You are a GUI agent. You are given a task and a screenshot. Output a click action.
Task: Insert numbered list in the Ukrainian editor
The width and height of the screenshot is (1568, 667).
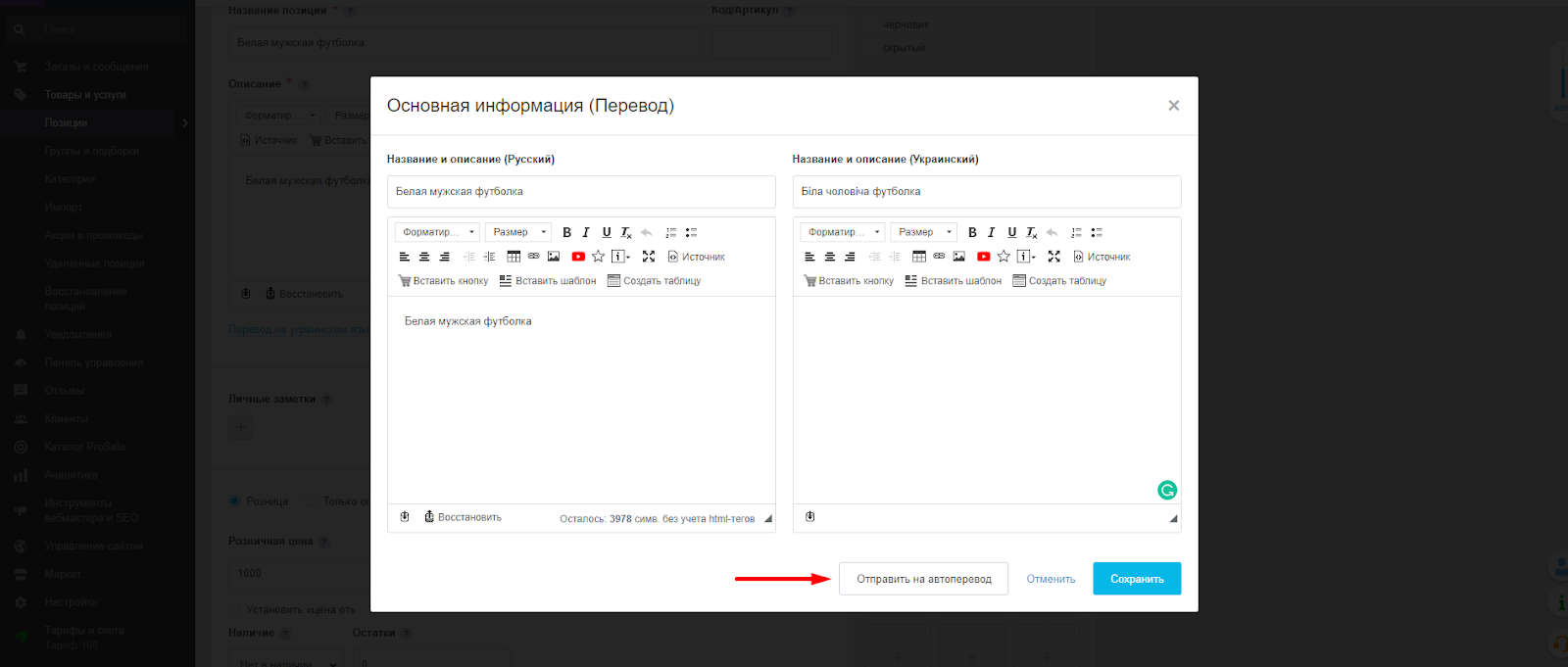[1077, 232]
